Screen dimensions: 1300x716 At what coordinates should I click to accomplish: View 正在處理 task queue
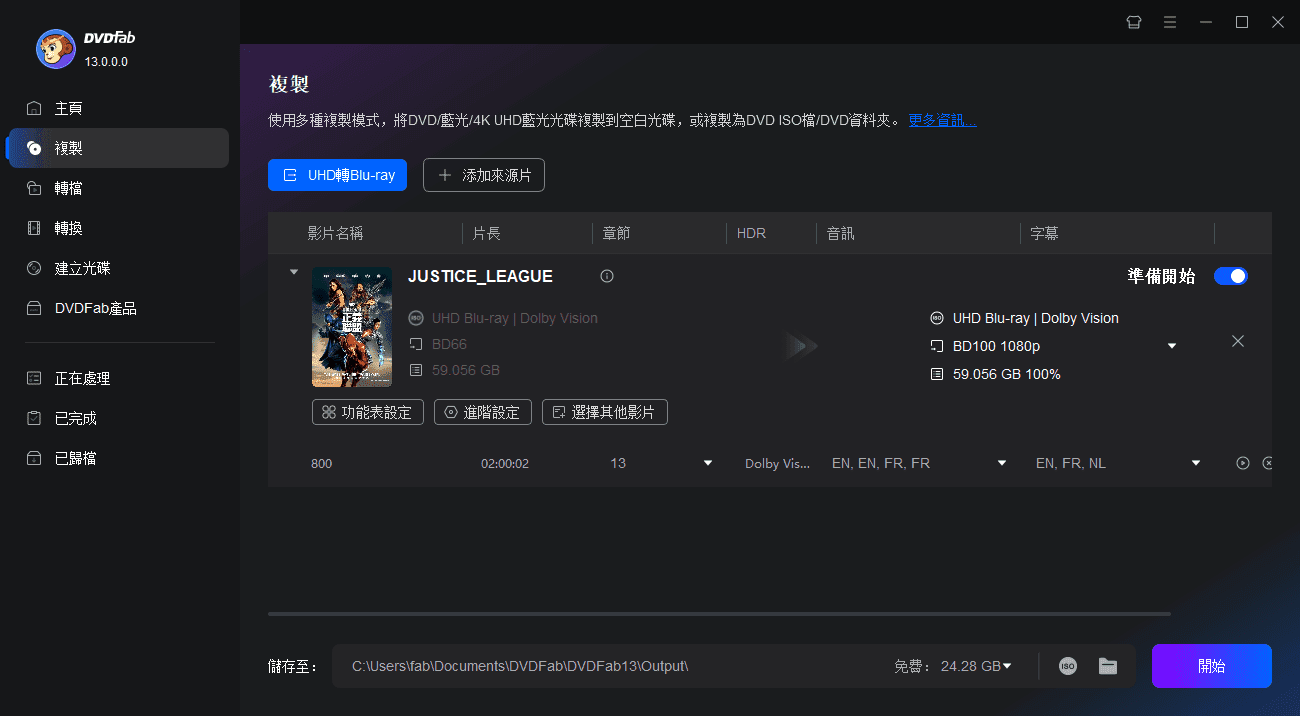pyautogui.click(x=119, y=378)
